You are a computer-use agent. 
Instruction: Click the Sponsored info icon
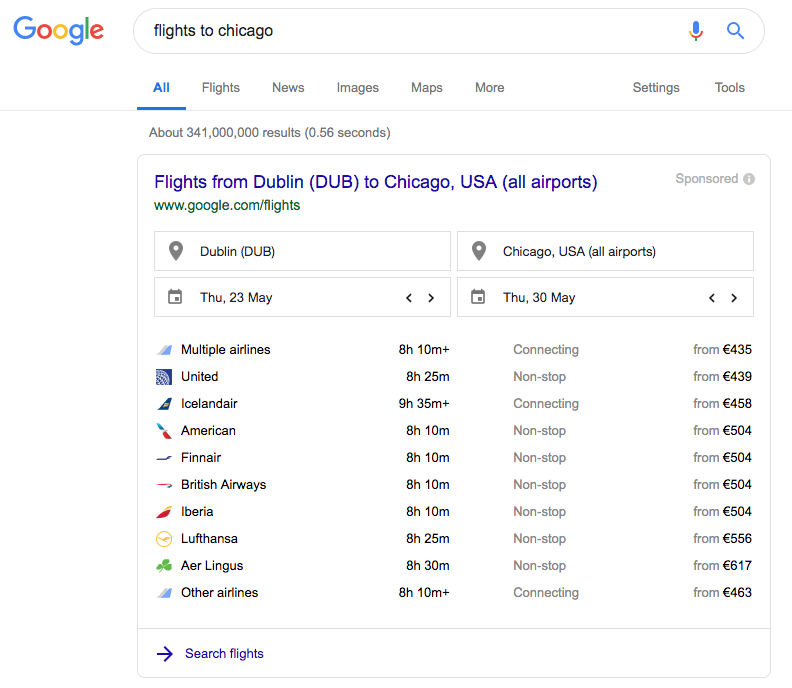pos(749,179)
